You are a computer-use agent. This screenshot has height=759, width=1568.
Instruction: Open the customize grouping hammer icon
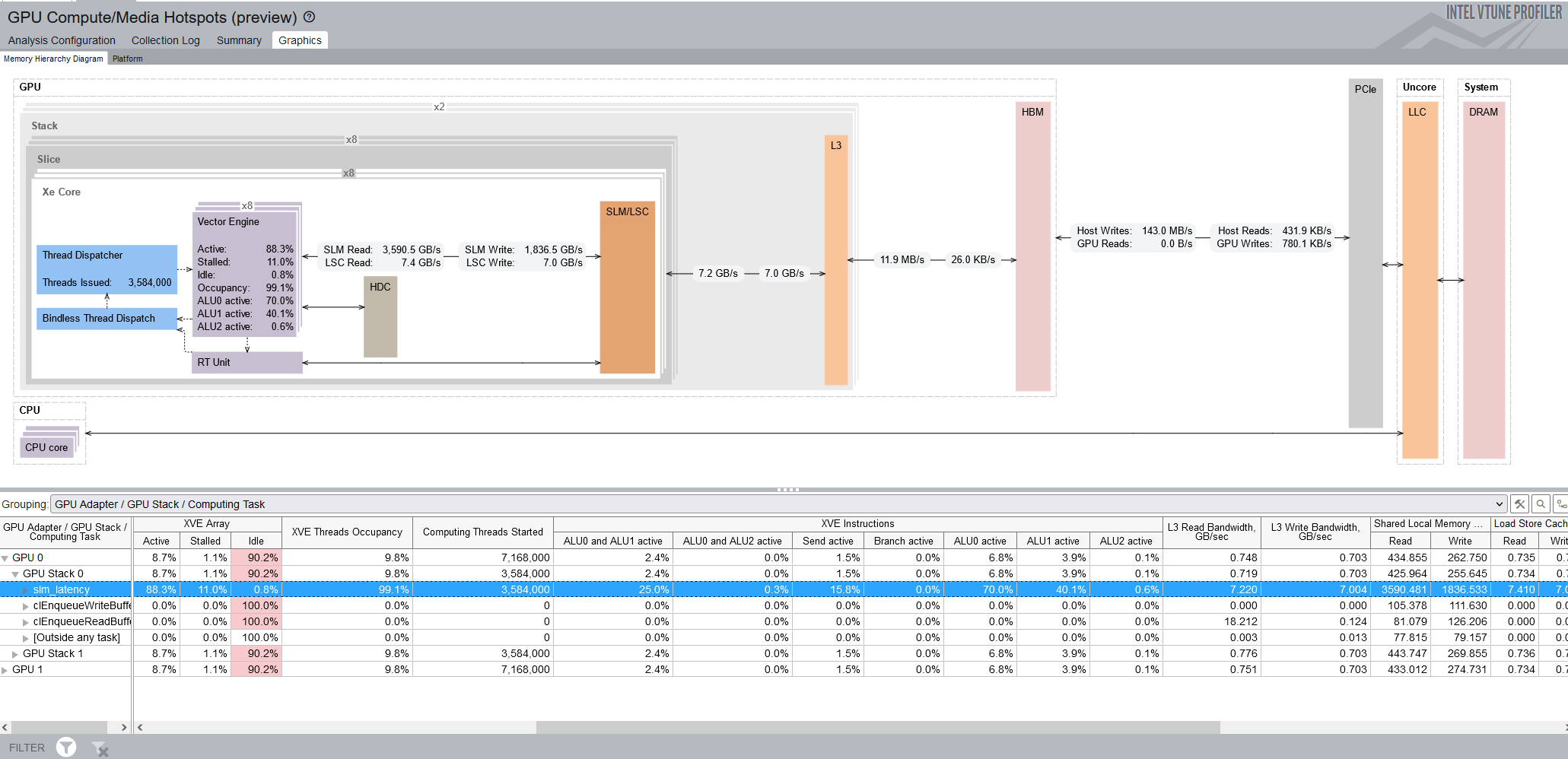tap(1519, 504)
